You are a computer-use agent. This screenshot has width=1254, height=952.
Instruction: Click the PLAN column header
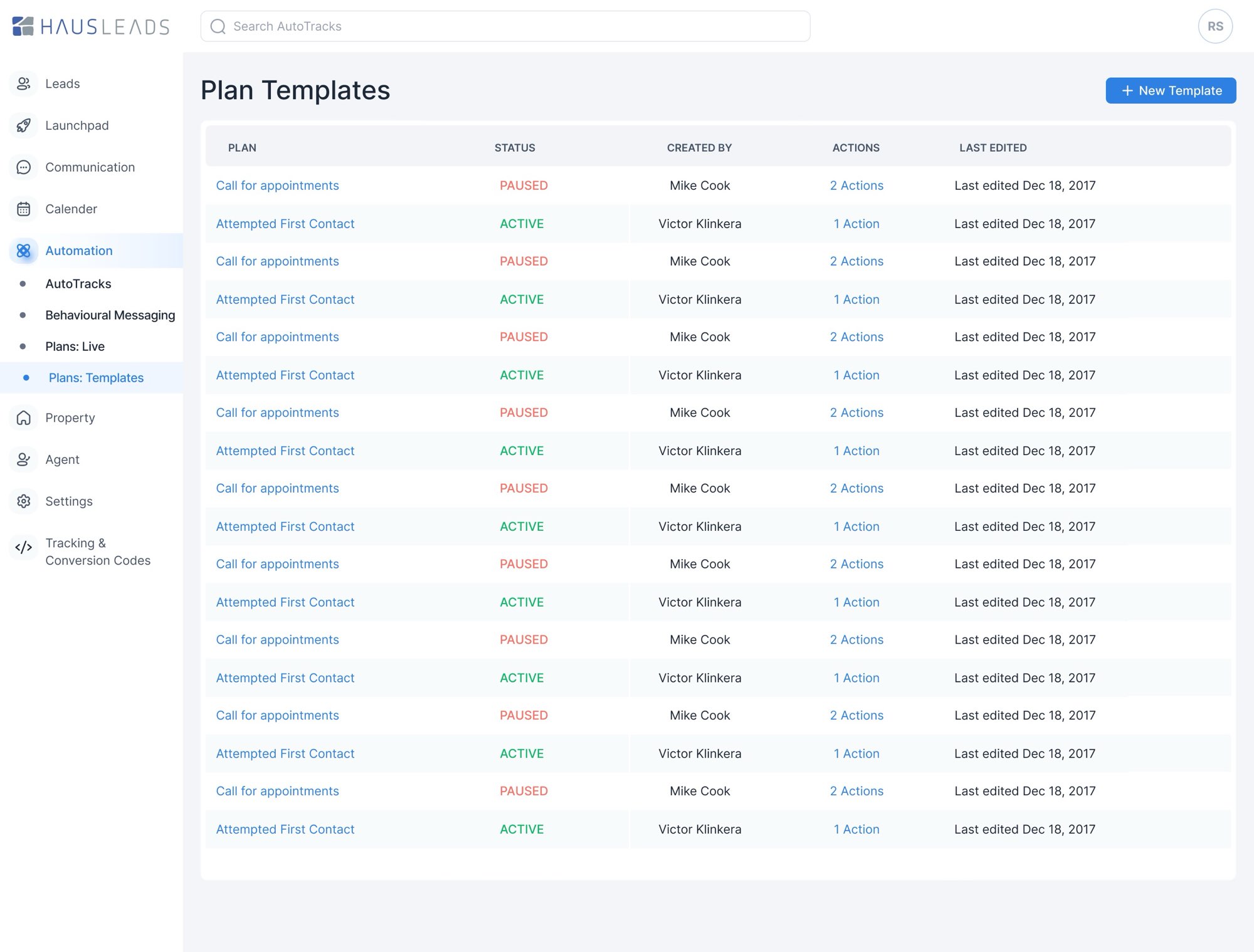point(242,148)
